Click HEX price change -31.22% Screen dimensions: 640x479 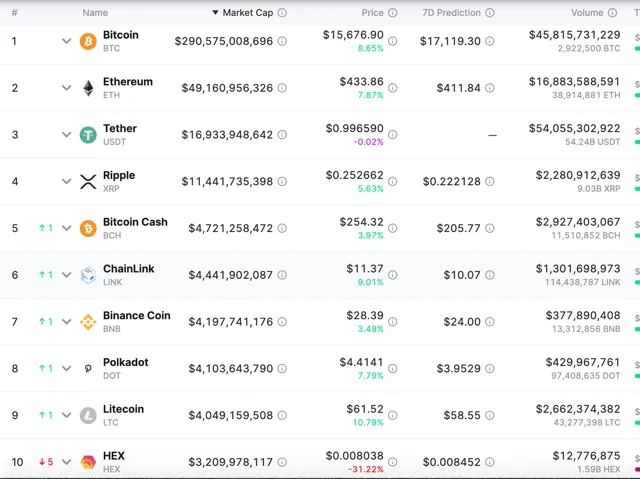point(366,469)
